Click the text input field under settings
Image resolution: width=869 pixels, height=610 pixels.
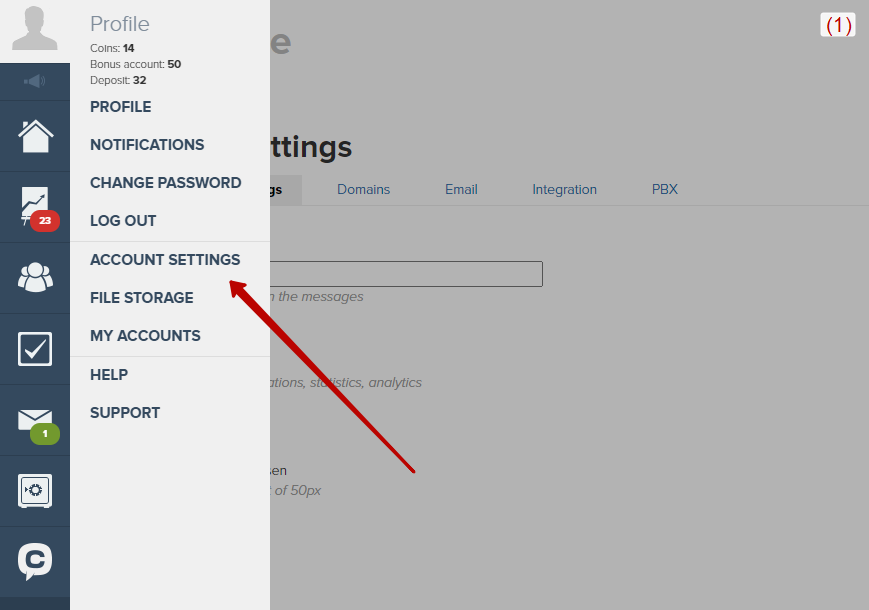[x=406, y=274]
